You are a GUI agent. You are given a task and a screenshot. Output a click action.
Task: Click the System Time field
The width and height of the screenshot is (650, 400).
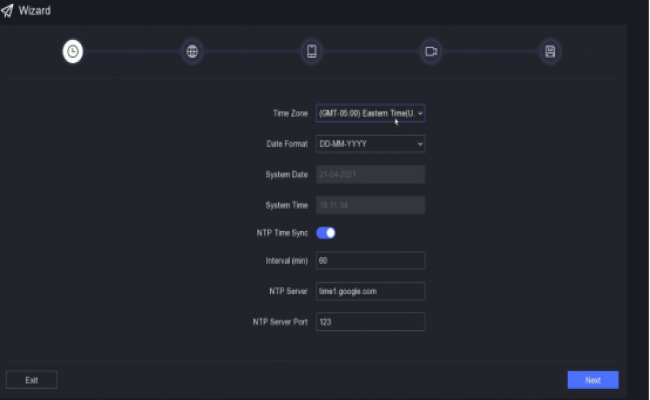(371, 205)
